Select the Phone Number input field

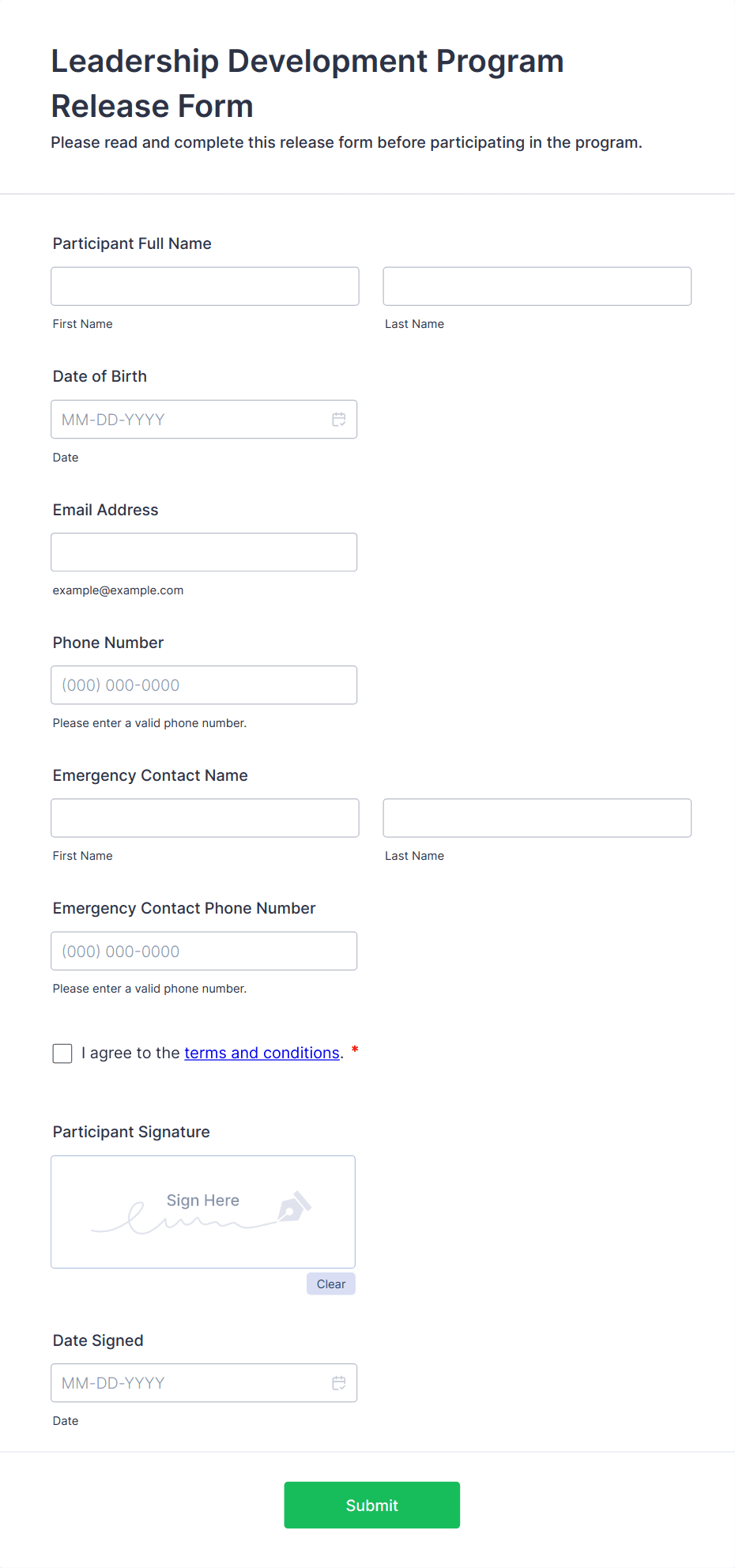point(204,685)
